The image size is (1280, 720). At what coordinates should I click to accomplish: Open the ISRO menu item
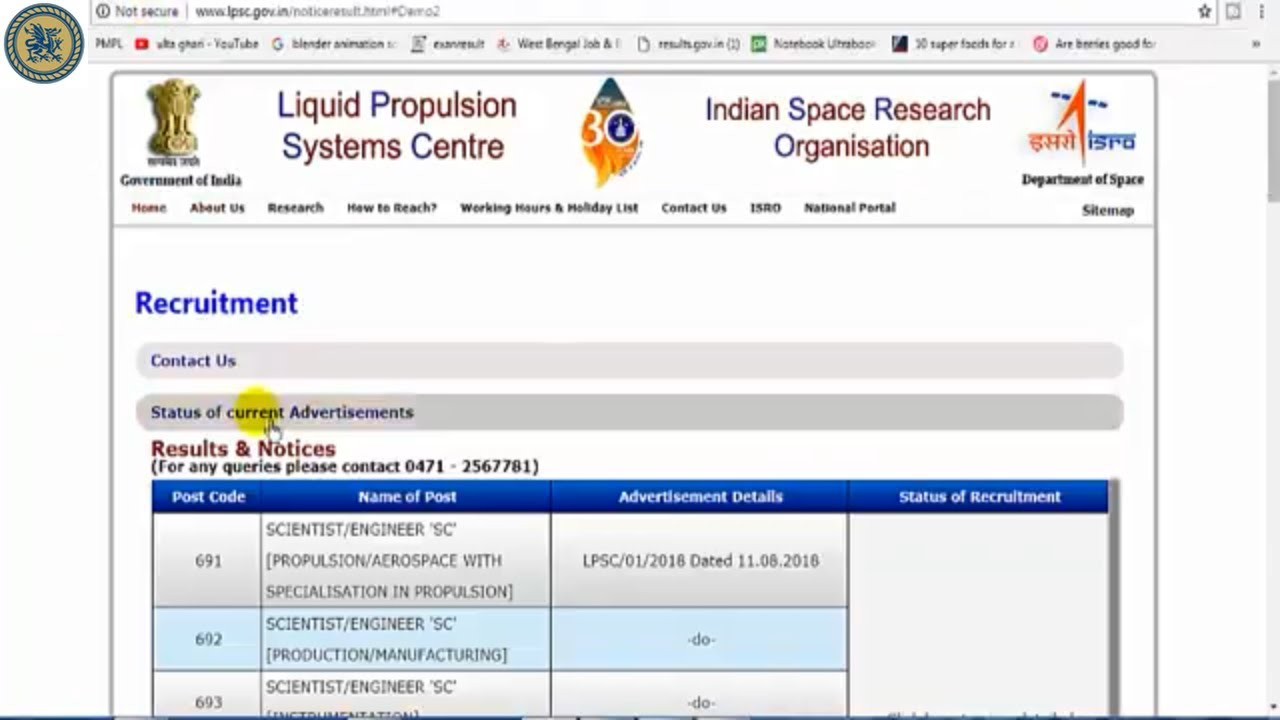(x=765, y=208)
